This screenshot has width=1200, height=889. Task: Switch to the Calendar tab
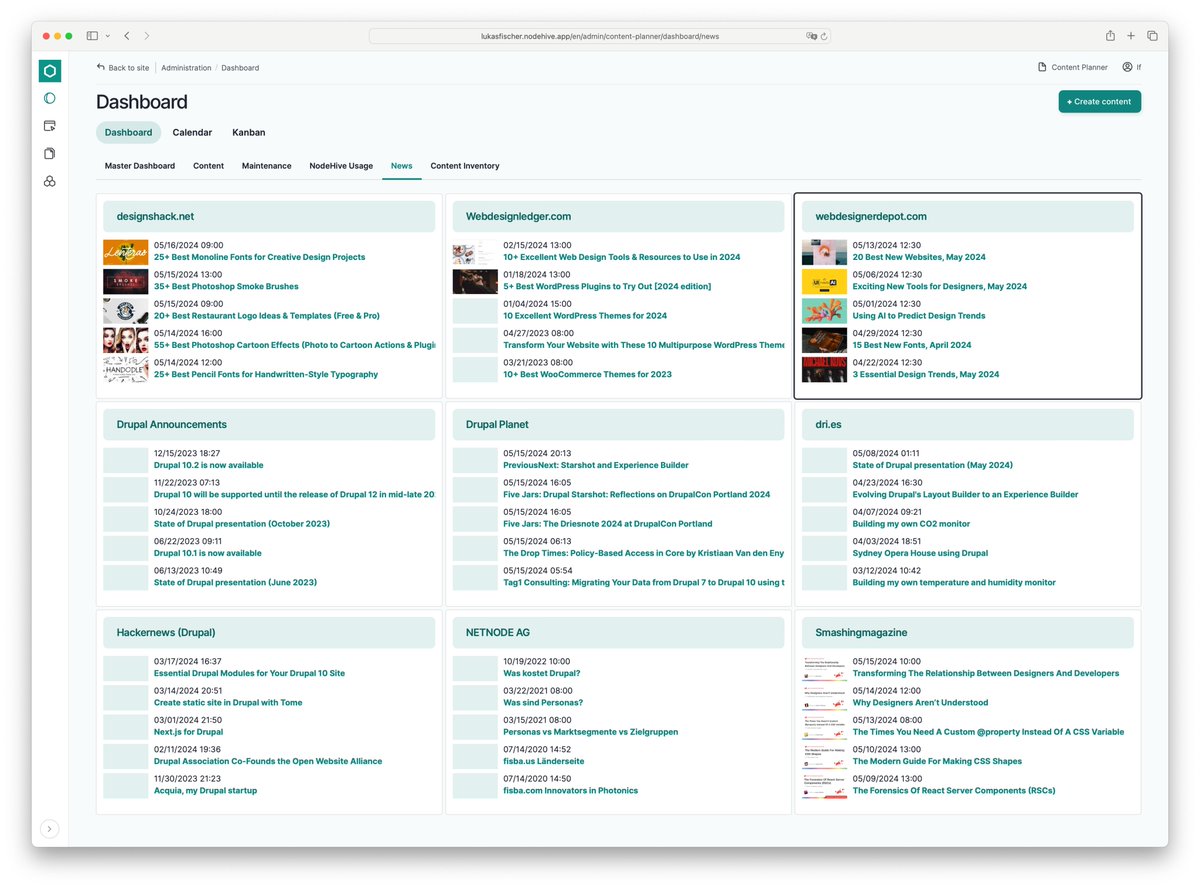click(192, 132)
